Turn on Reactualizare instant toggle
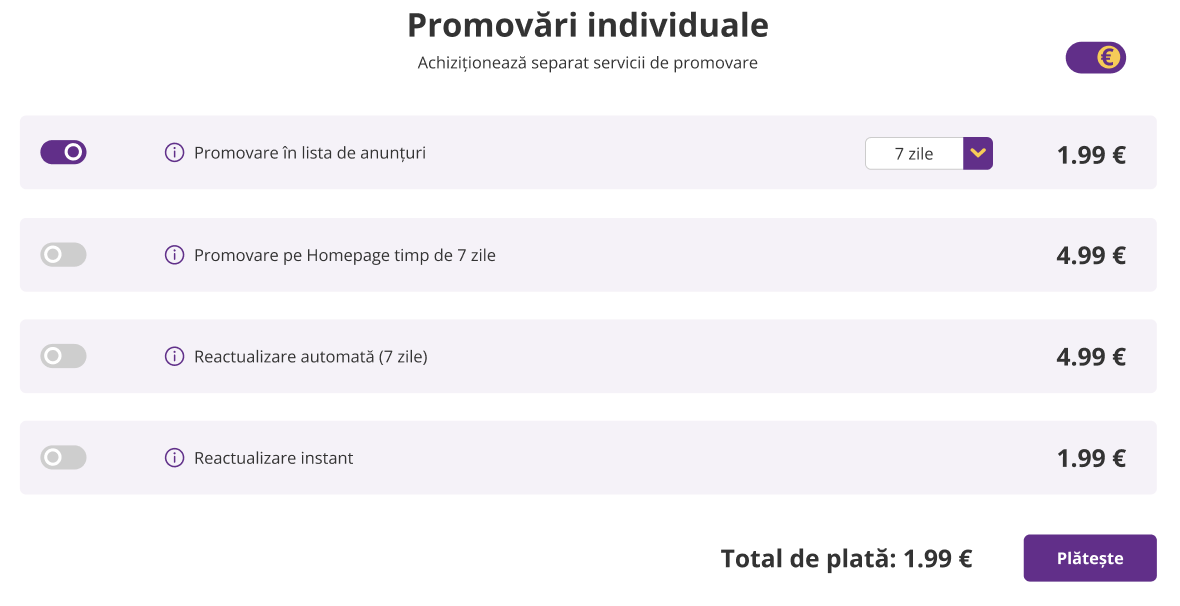The width and height of the screenshot is (1180, 606). [63, 458]
